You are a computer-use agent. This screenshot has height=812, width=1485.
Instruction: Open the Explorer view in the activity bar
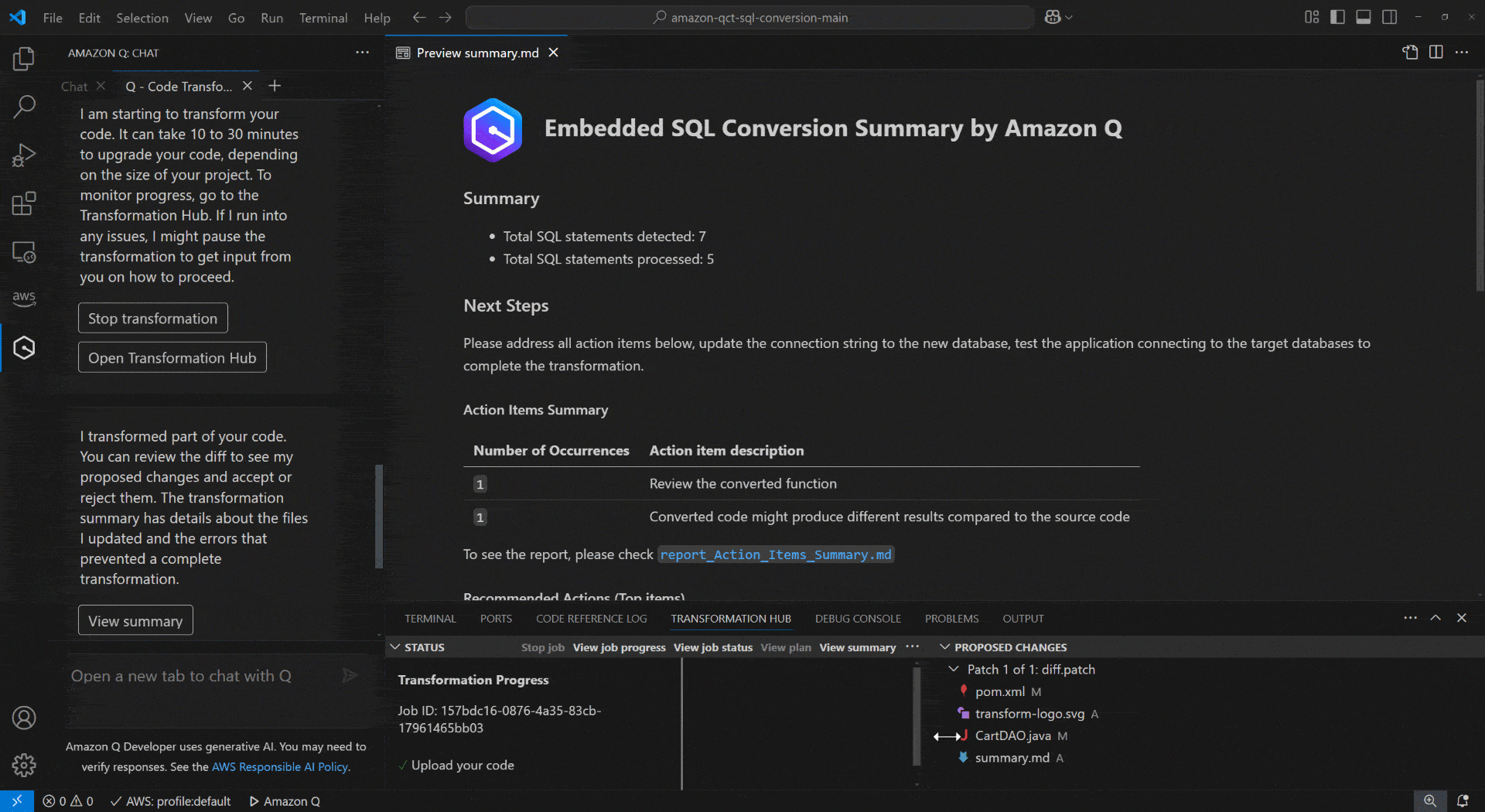coord(24,58)
